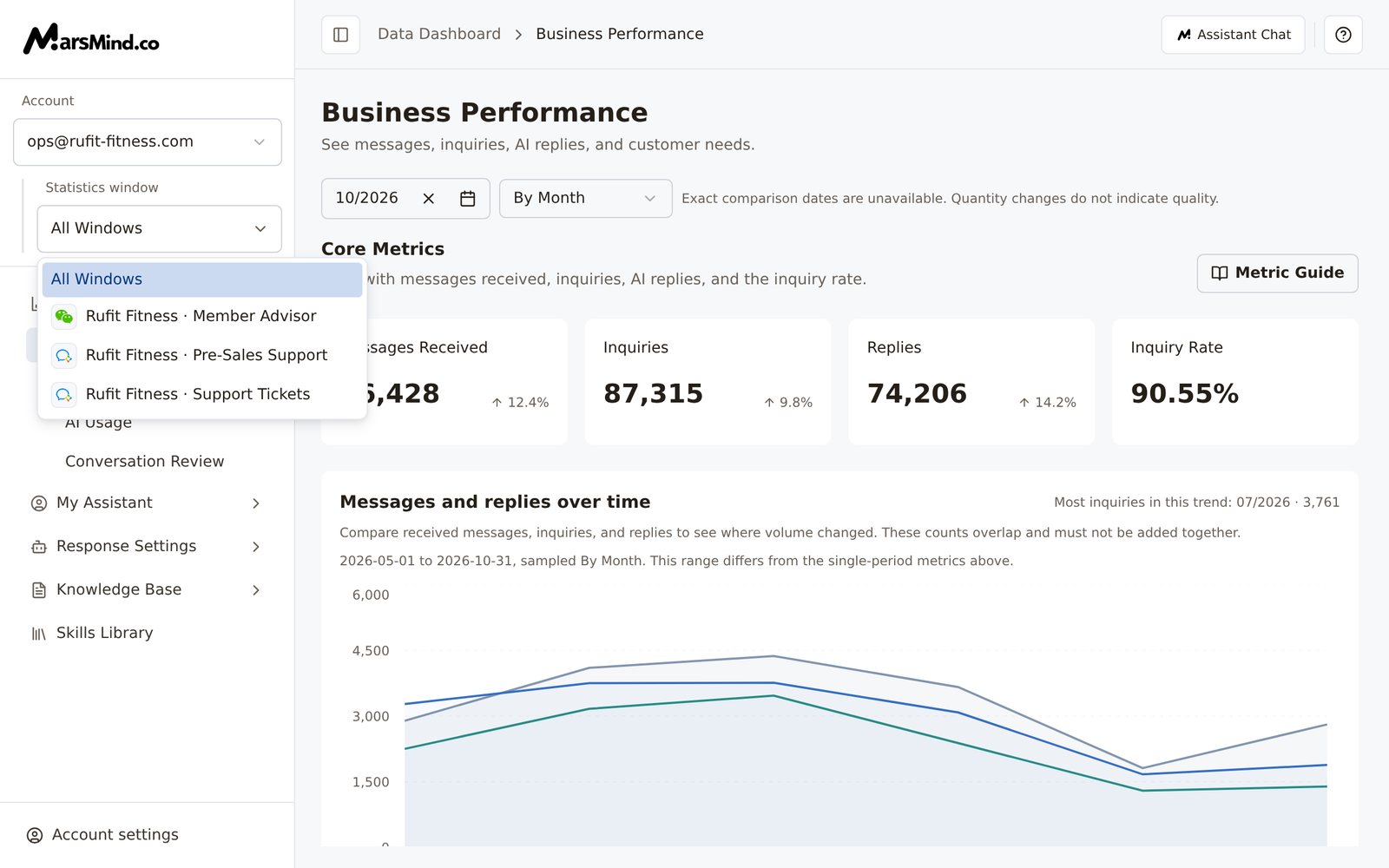Click the My Assistant person icon
The width and height of the screenshot is (1389, 868).
click(x=39, y=503)
